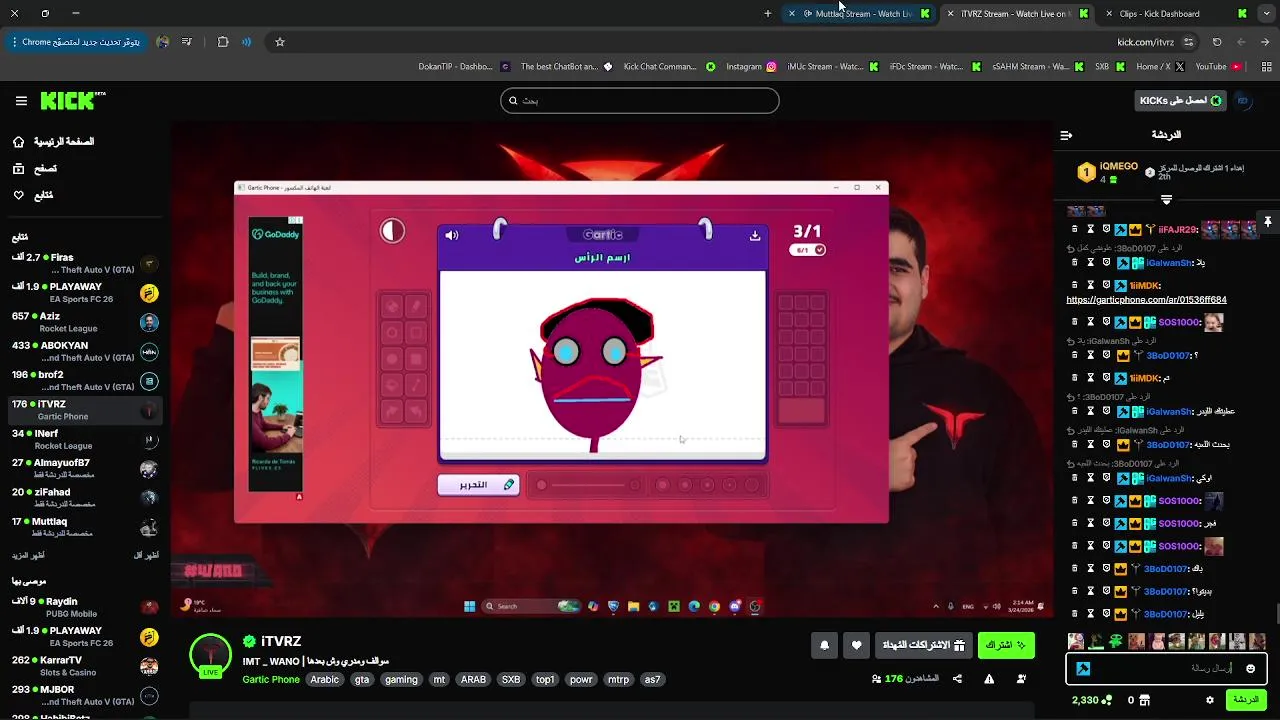Image resolution: width=1280 pixels, height=720 pixels.
Task: Click the download icon in Gartic Phone
Action: click(x=755, y=236)
